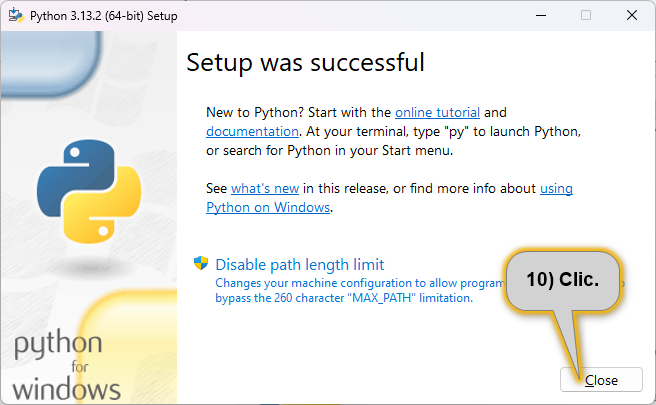Click the "10) Clic." callout bubble
The height and width of the screenshot is (405, 656).
563,280
